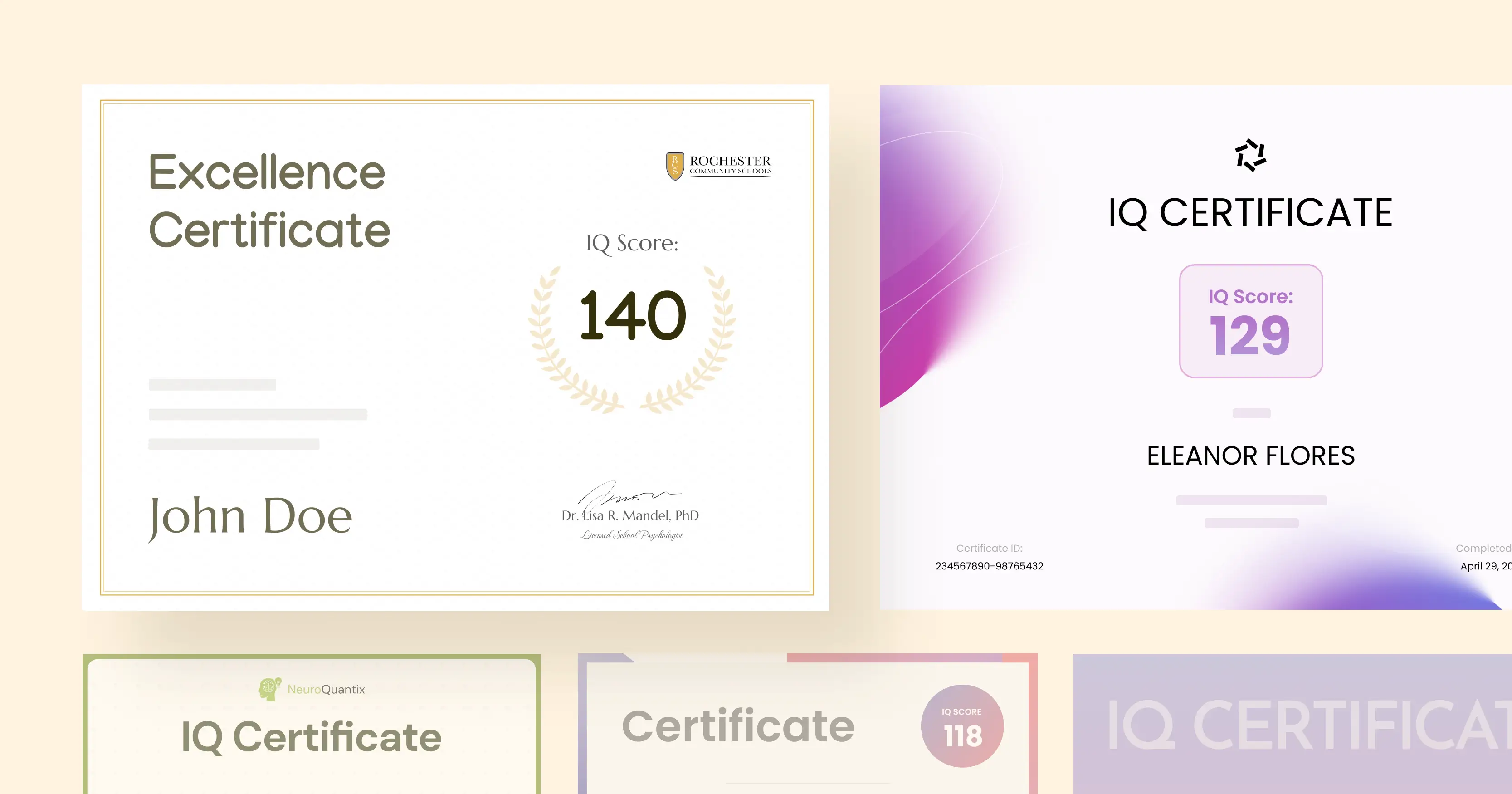Open the green IQ Certificate template

[311, 725]
